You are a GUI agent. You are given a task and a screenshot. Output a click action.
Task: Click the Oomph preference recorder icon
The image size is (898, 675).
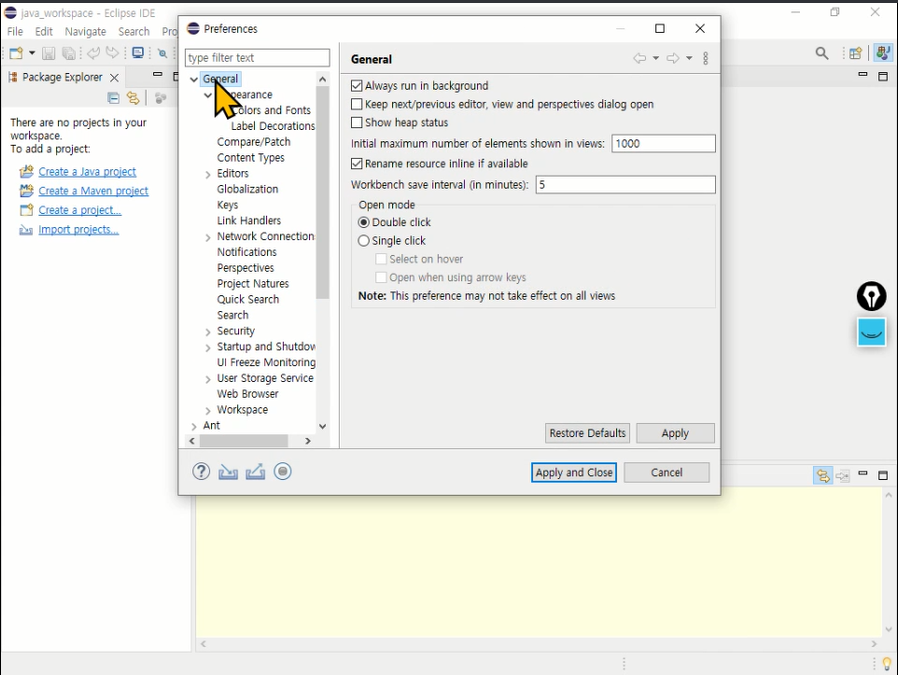pyautogui.click(x=283, y=471)
